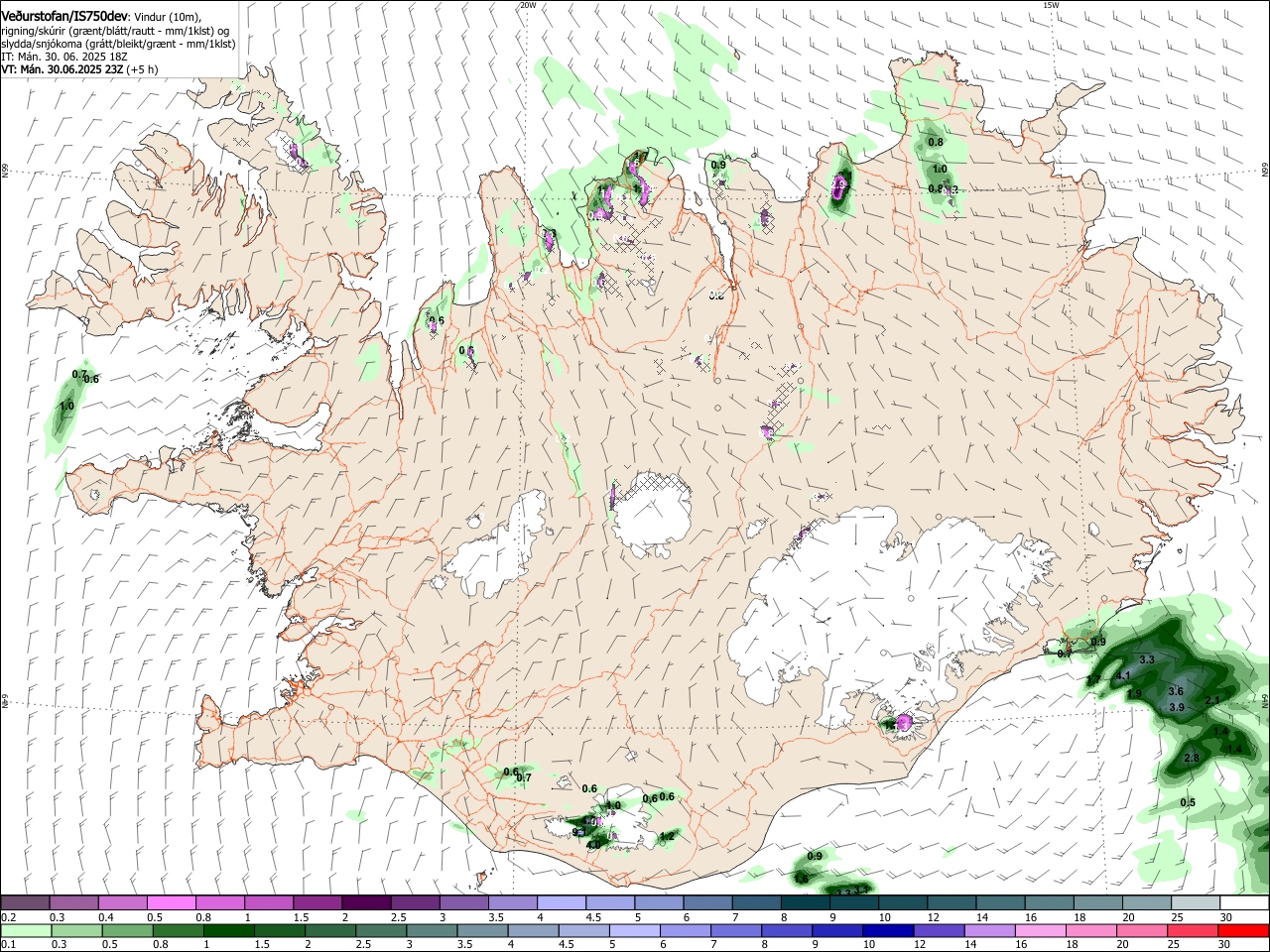Pick the dark teal swatch between upper-row 8 and 9
Viewport: 1270px width, 952px height.
click(x=805, y=903)
